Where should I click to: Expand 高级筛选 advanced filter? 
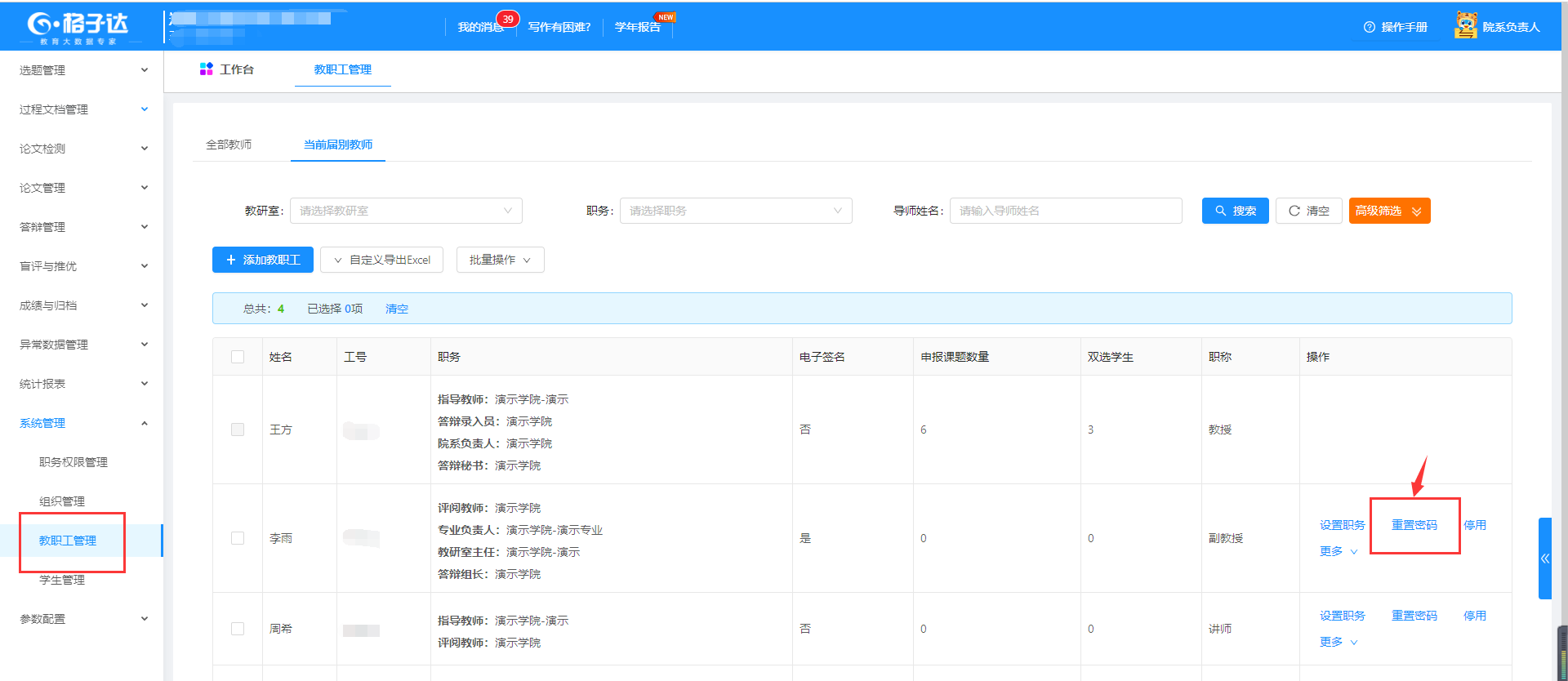[1389, 211]
